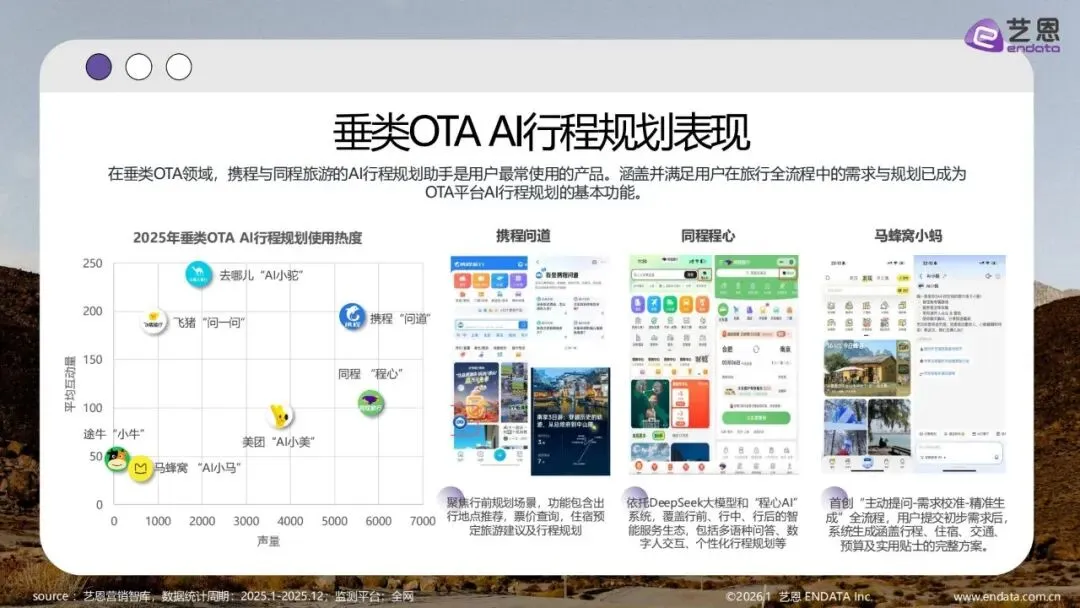Click the label 去哪儿 "AI小驼"
This screenshot has width=1080, height=608.
point(261,275)
